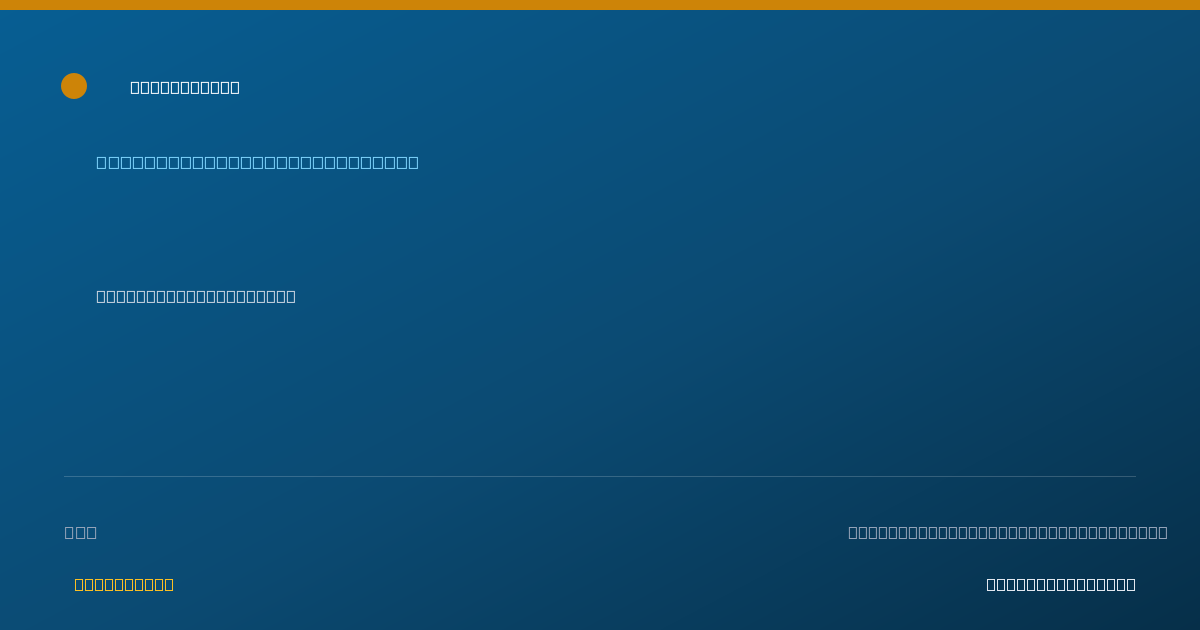Open the white footer link at bottom right

point(1061,584)
